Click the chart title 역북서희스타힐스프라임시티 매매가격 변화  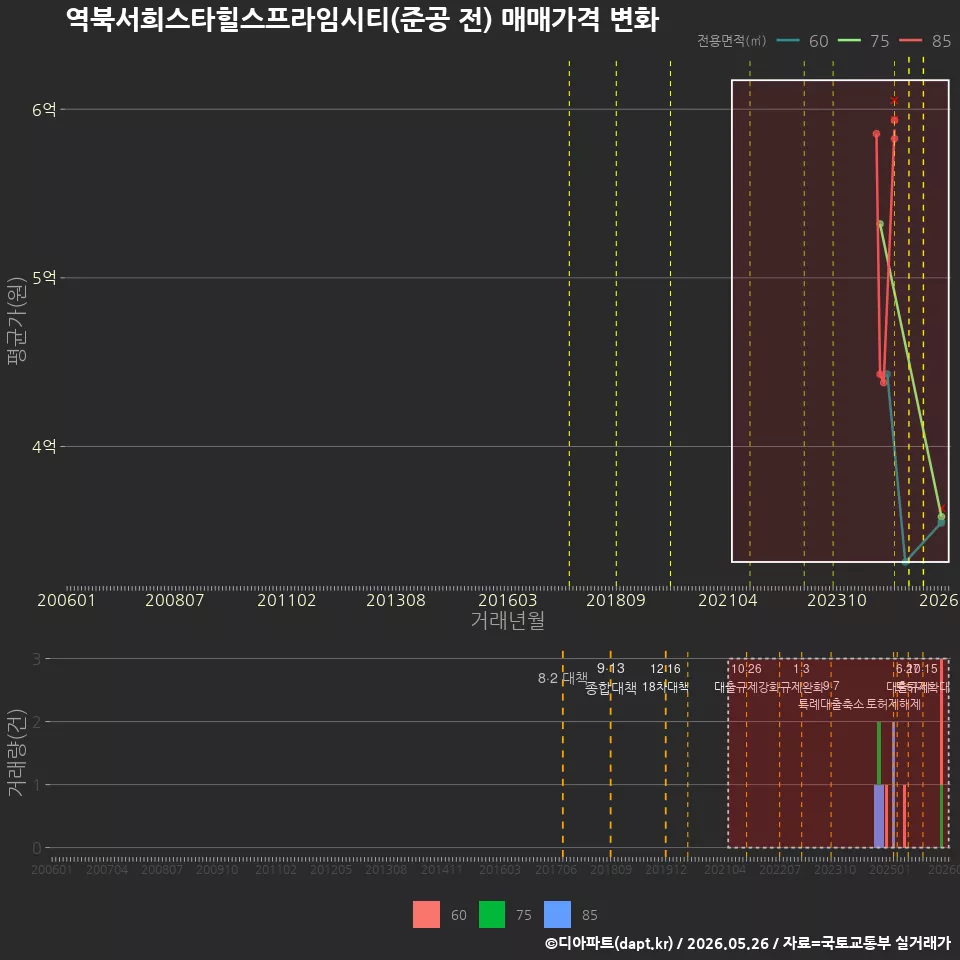point(362,19)
